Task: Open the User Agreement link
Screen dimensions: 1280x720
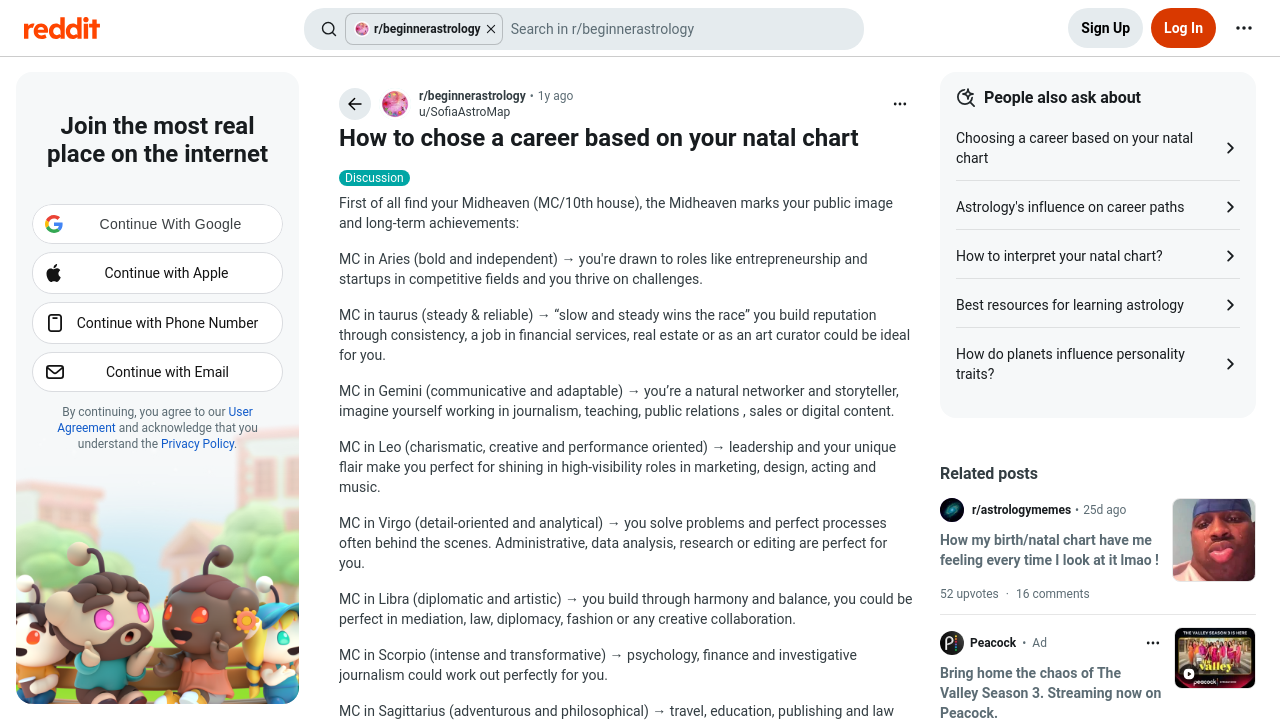Action: point(155,420)
